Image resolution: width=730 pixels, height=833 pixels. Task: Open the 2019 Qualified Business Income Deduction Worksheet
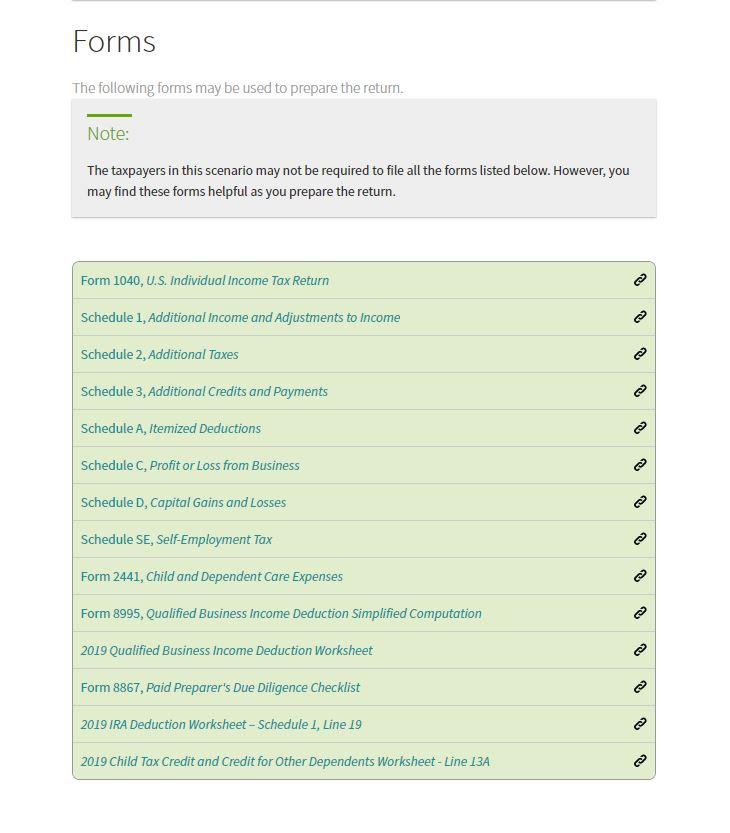(226, 650)
